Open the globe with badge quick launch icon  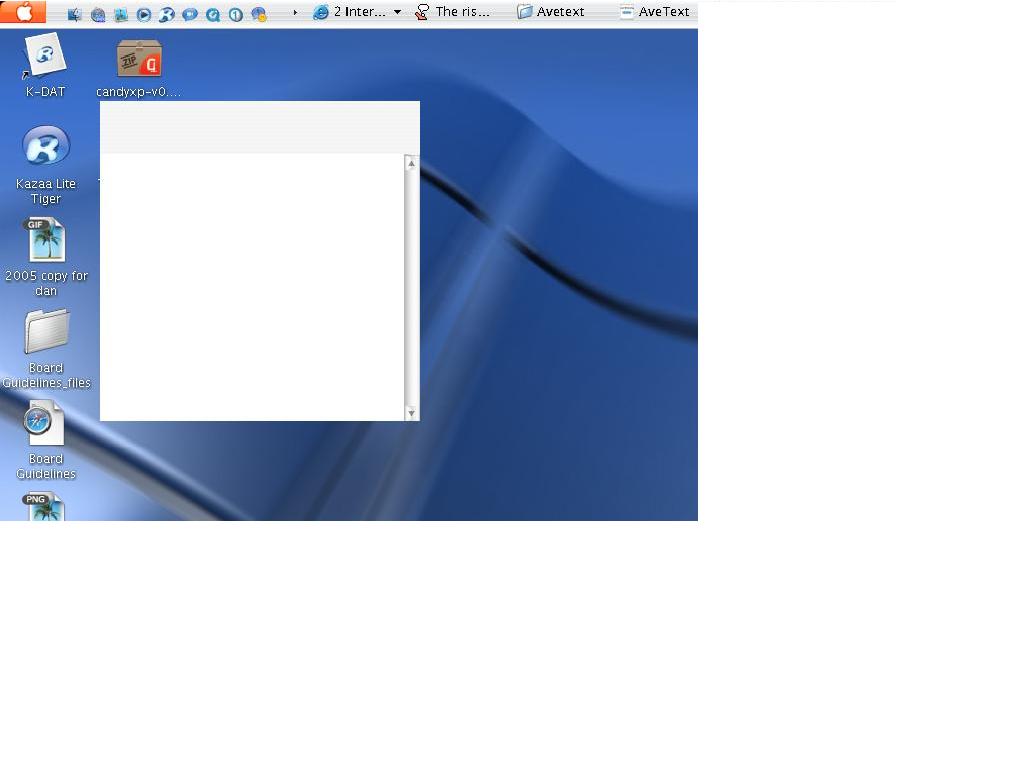coord(259,14)
